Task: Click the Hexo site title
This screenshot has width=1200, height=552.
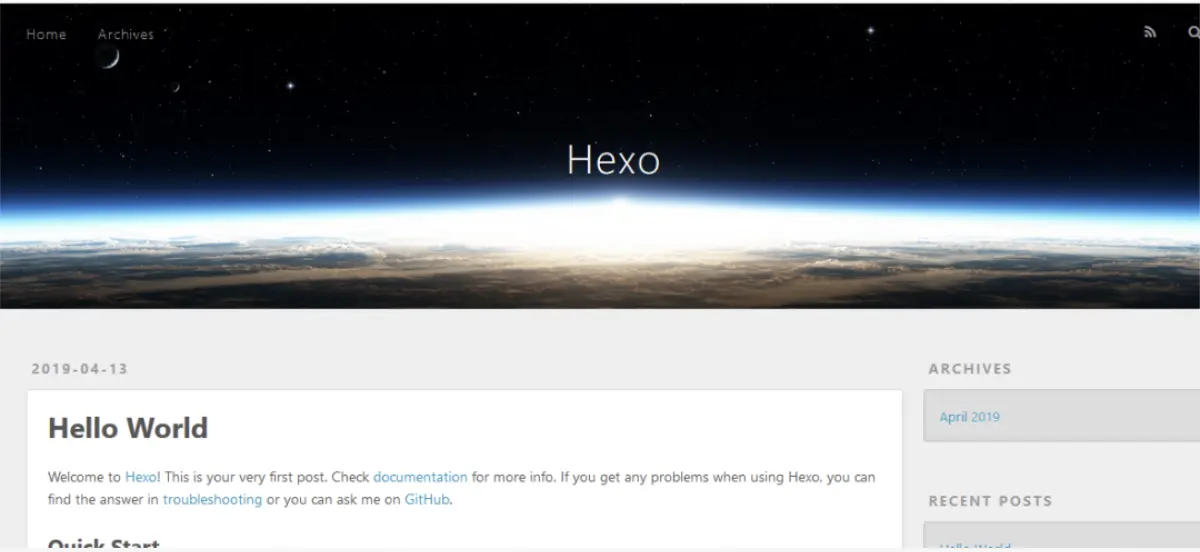Action: click(x=613, y=160)
